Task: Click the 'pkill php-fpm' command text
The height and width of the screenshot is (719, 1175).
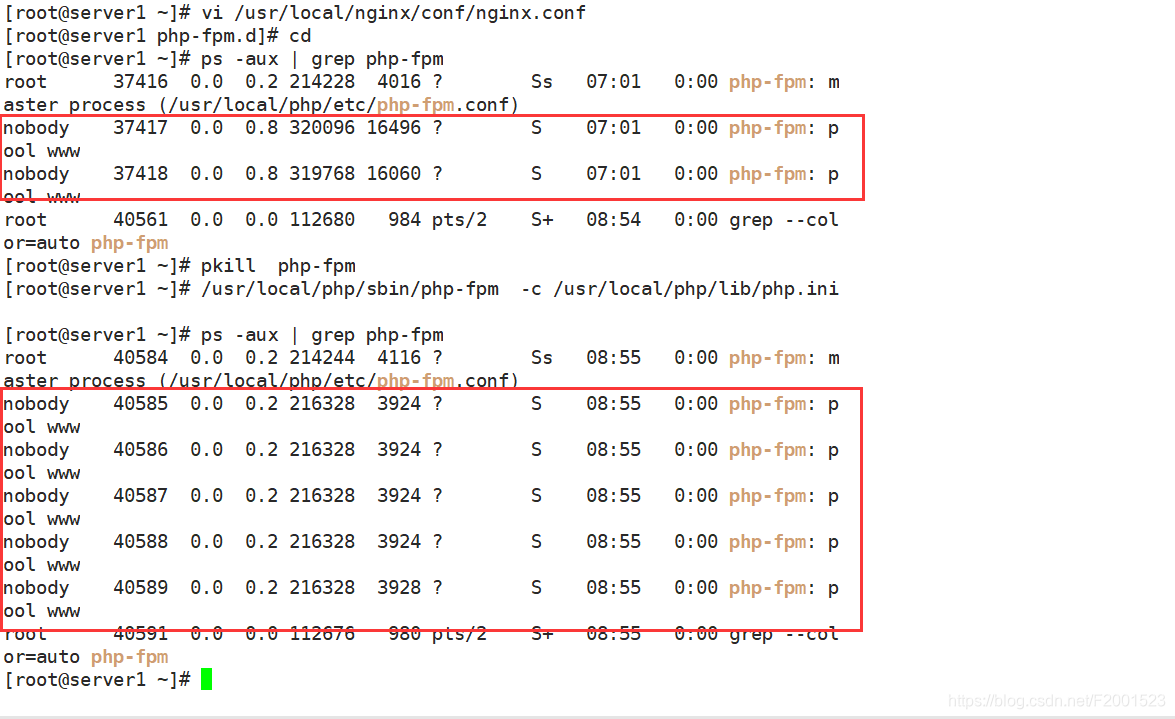Action: [x=278, y=266]
